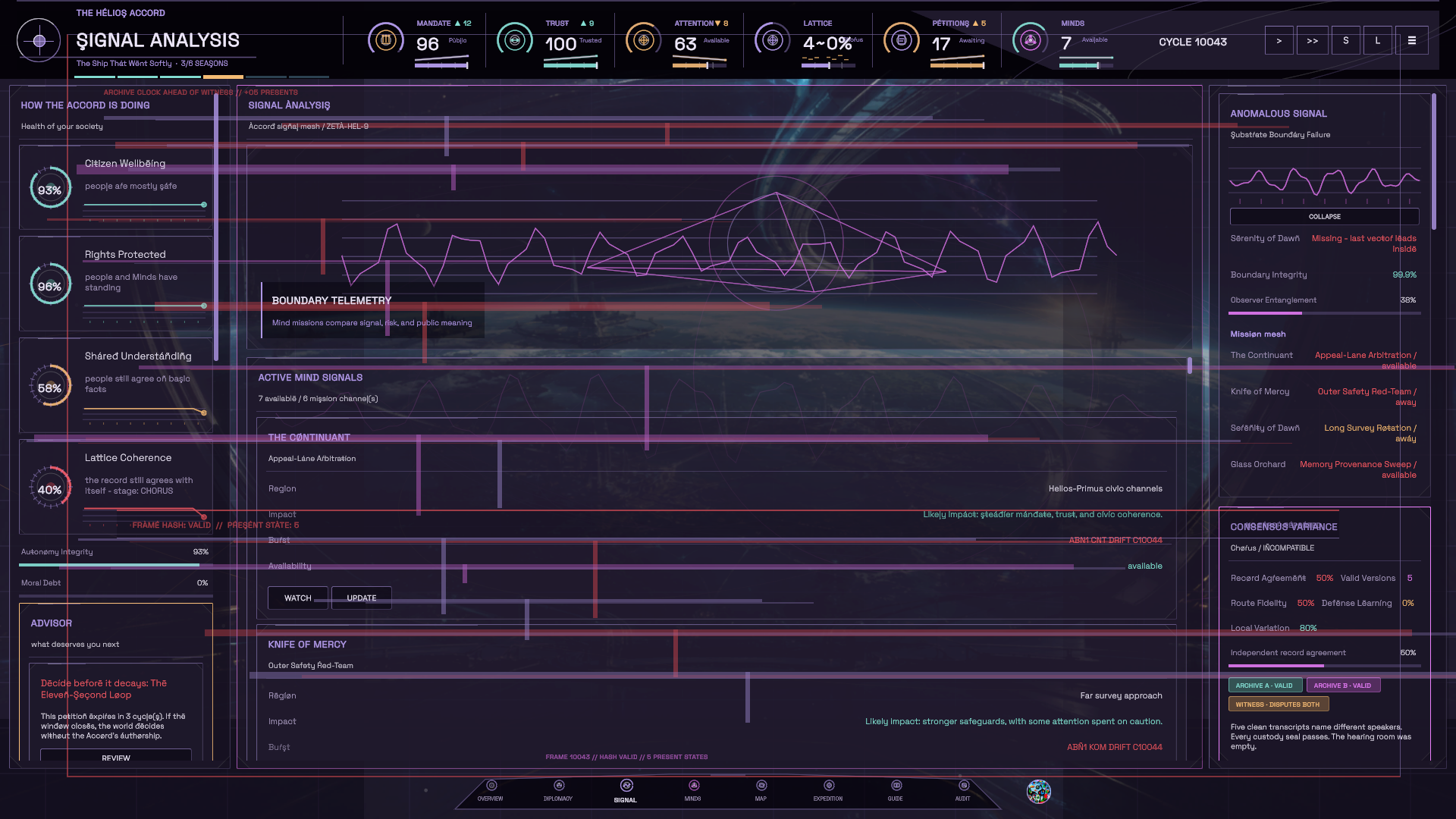Open the Expedition screen from bottom nav
Viewport: 1456px width, 819px height.
coord(828,790)
